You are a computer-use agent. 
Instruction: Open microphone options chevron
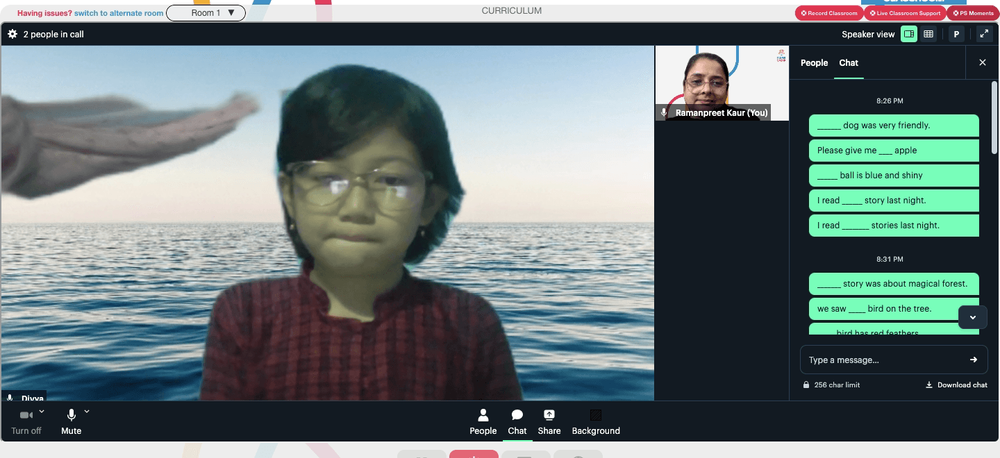(87, 411)
